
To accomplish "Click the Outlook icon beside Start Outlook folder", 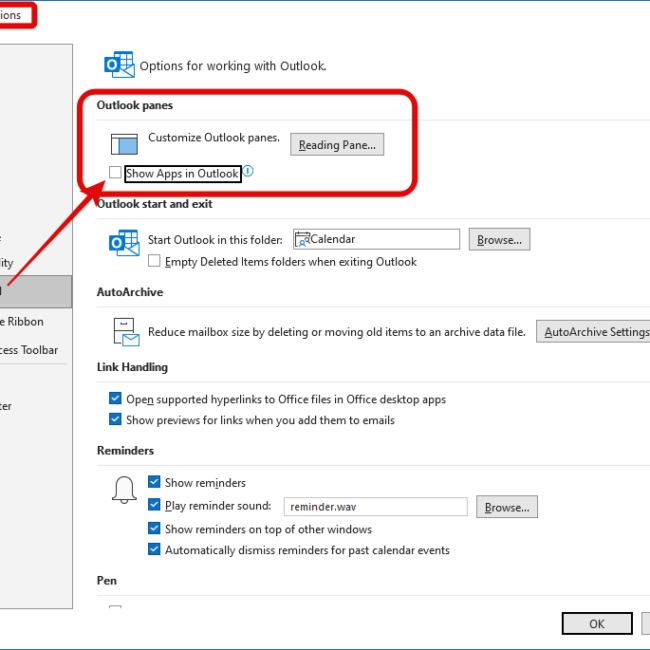I will point(124,243).
